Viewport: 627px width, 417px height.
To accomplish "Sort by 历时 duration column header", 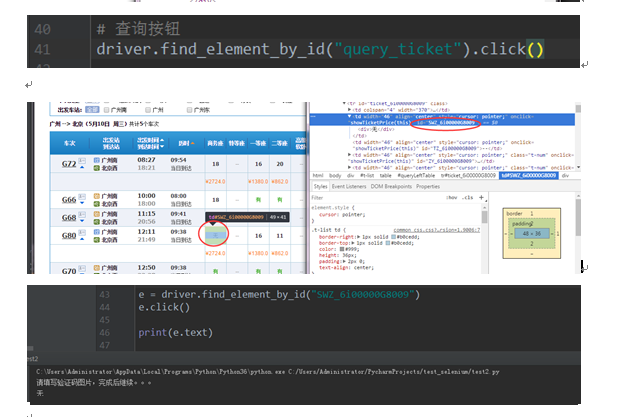I will click(x=186, y=143).
